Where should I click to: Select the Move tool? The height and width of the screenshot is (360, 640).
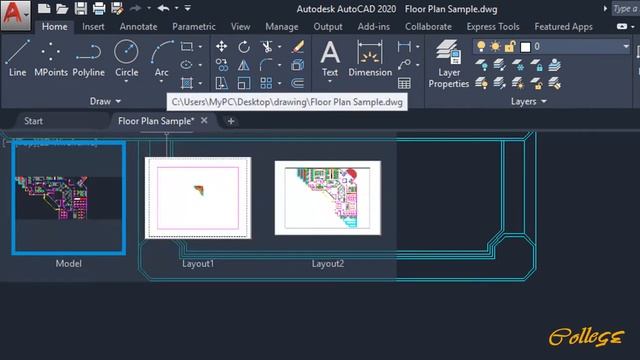[222, 47]
